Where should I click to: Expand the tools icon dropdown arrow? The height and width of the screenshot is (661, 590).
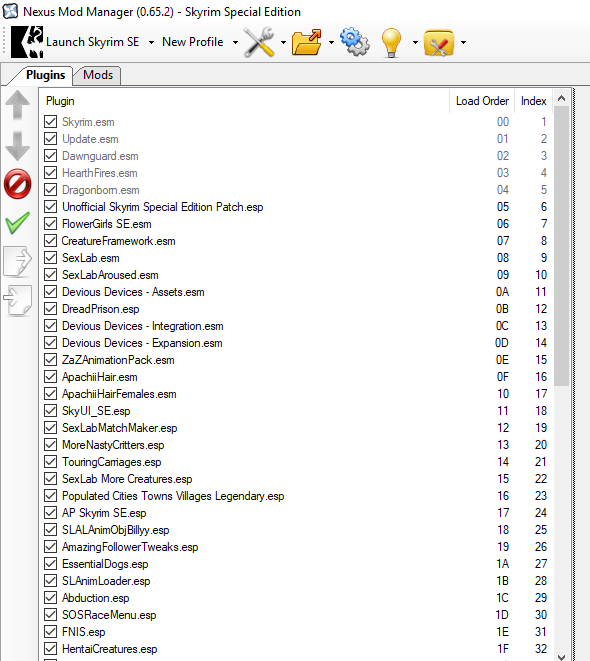(283, 42)
